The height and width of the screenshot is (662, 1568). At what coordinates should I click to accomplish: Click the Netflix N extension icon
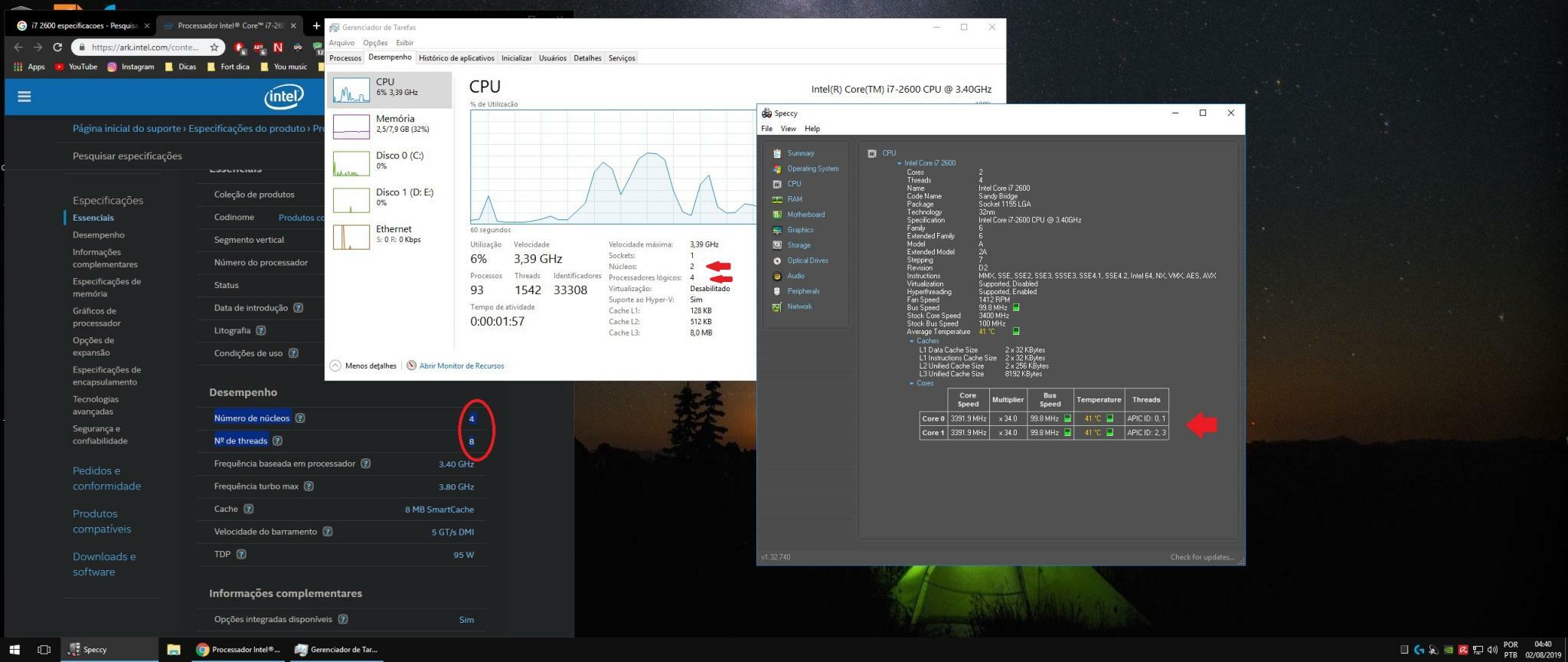(x=278, y=48)
